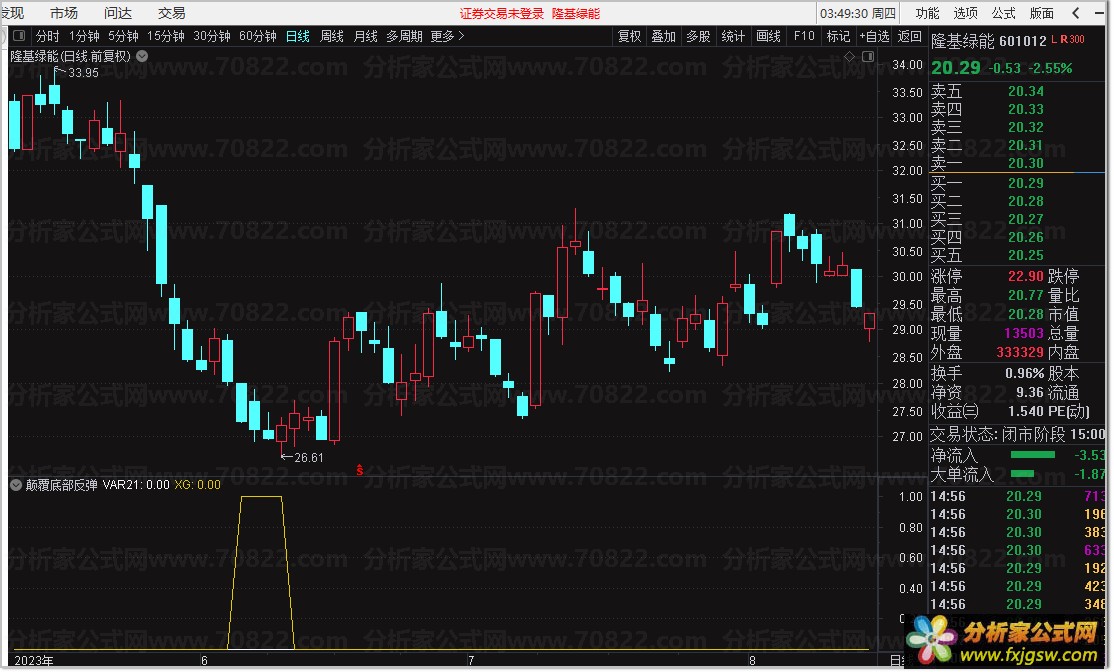Screen dimensions: 1114x672
Task: Switch to the 5分钟 period
Action: click(123, 36)
